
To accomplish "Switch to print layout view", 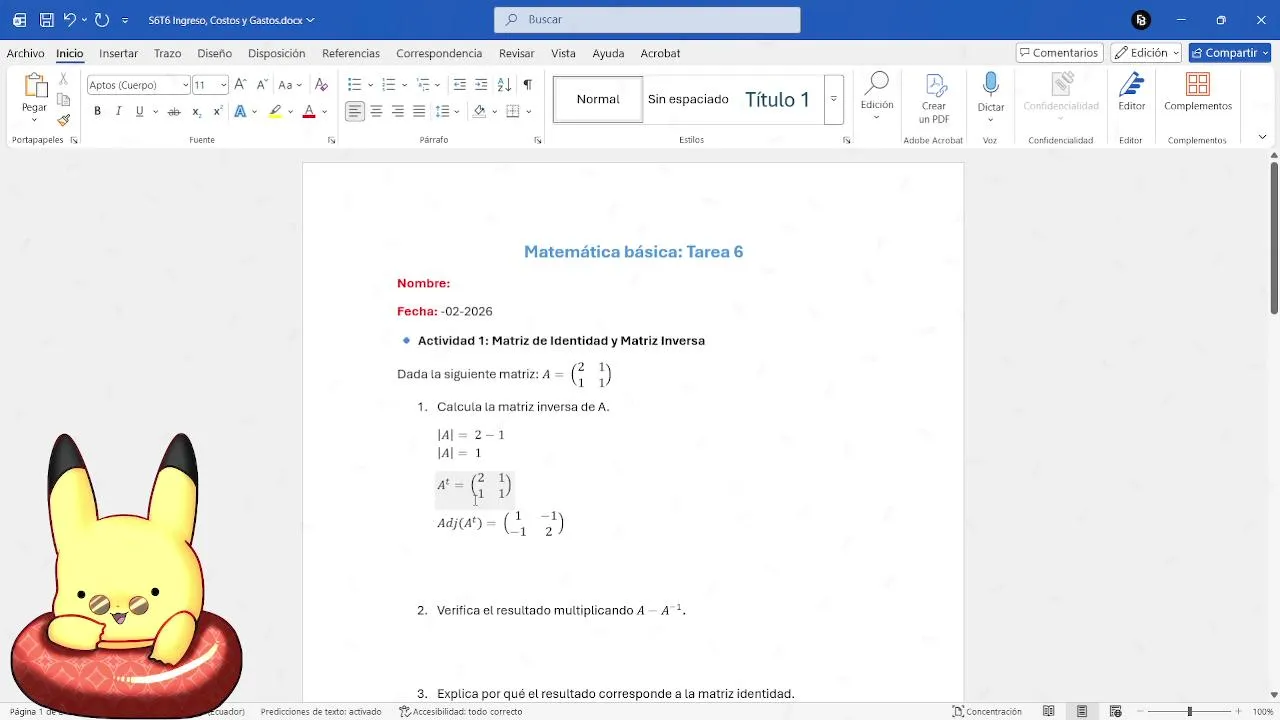I will [1082, 712].
